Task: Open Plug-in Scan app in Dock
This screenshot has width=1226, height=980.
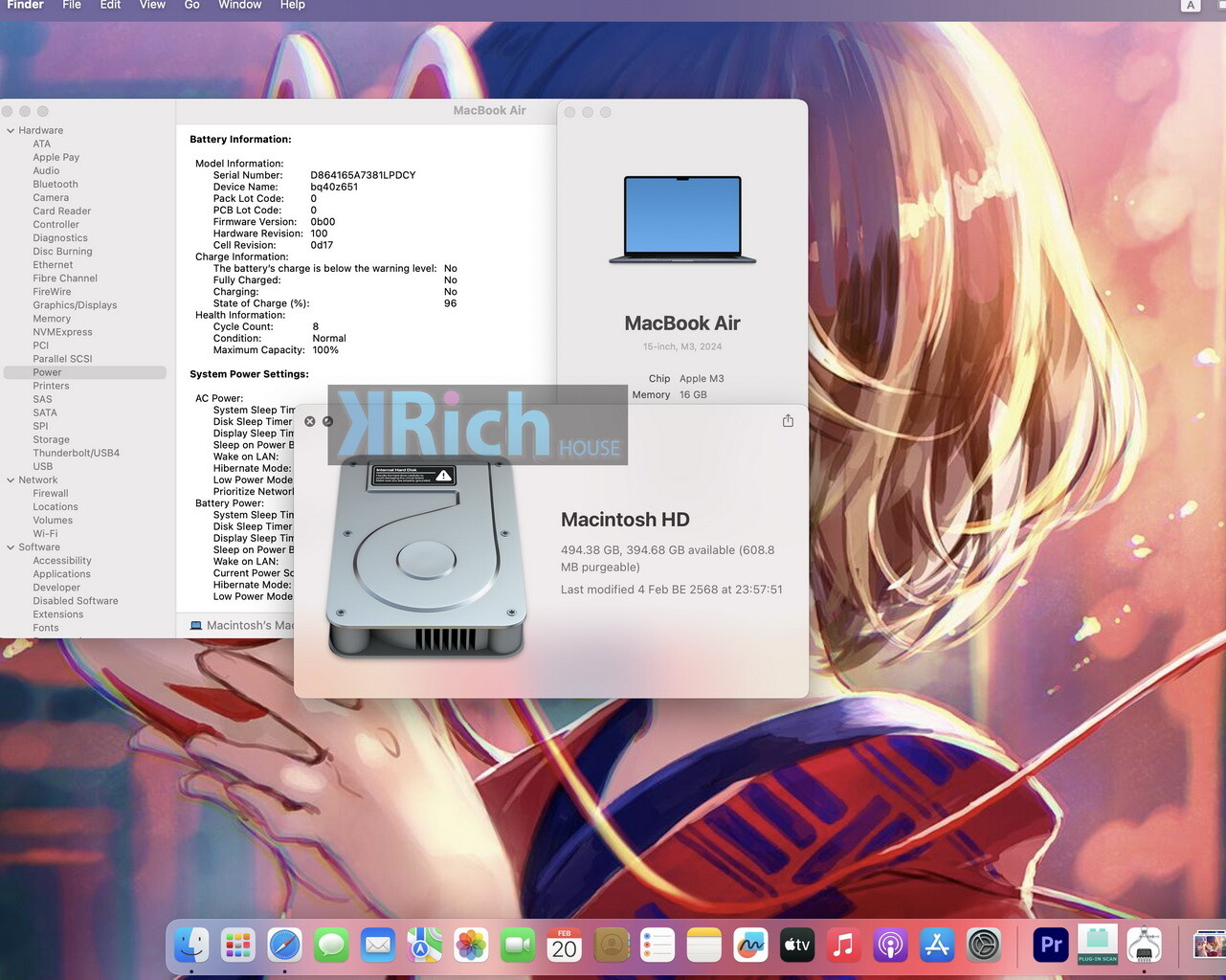Action: pyautogui.click(x=1098, y=946)
